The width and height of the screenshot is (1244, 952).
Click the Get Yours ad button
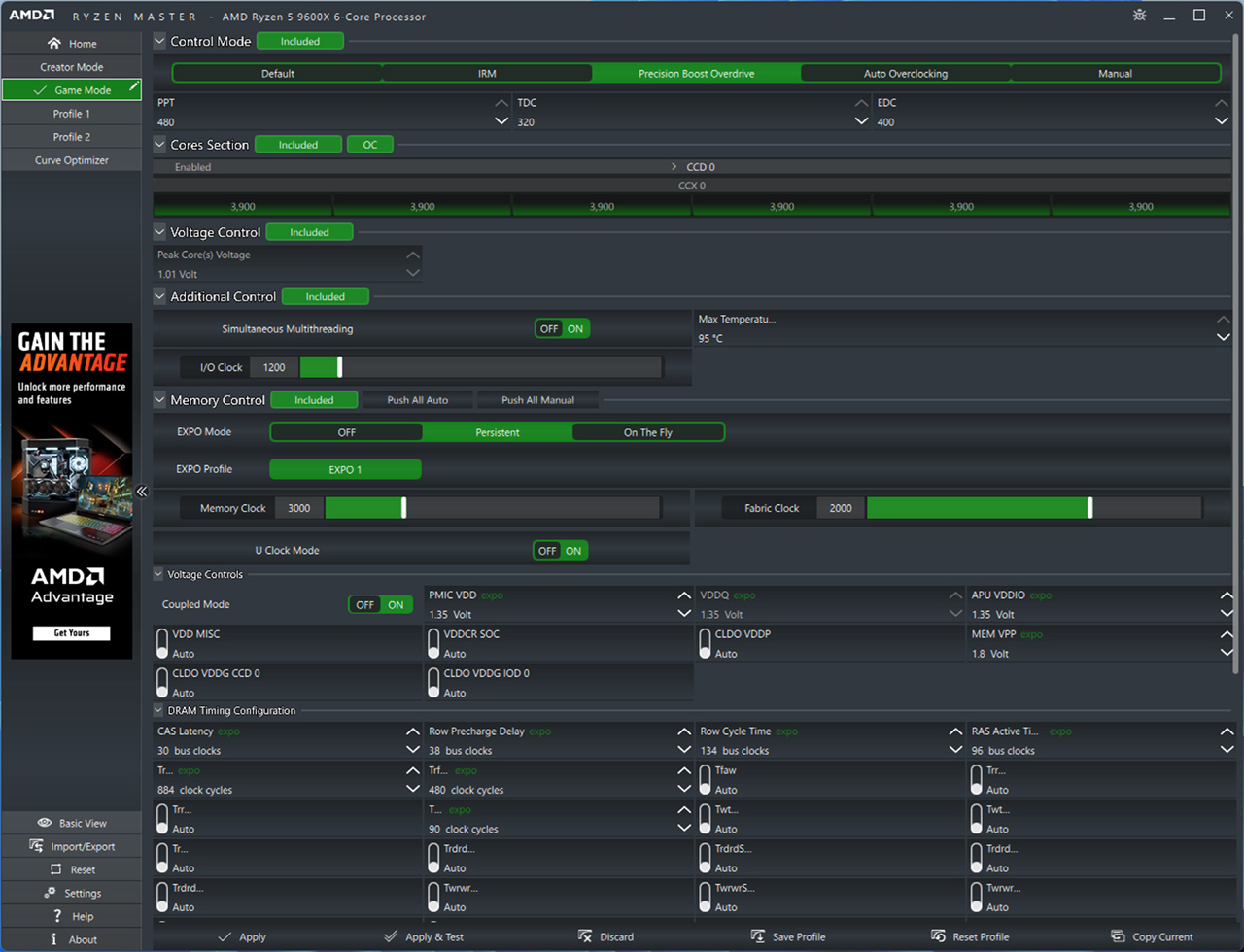pyautogui.click(x=72, y=633)
